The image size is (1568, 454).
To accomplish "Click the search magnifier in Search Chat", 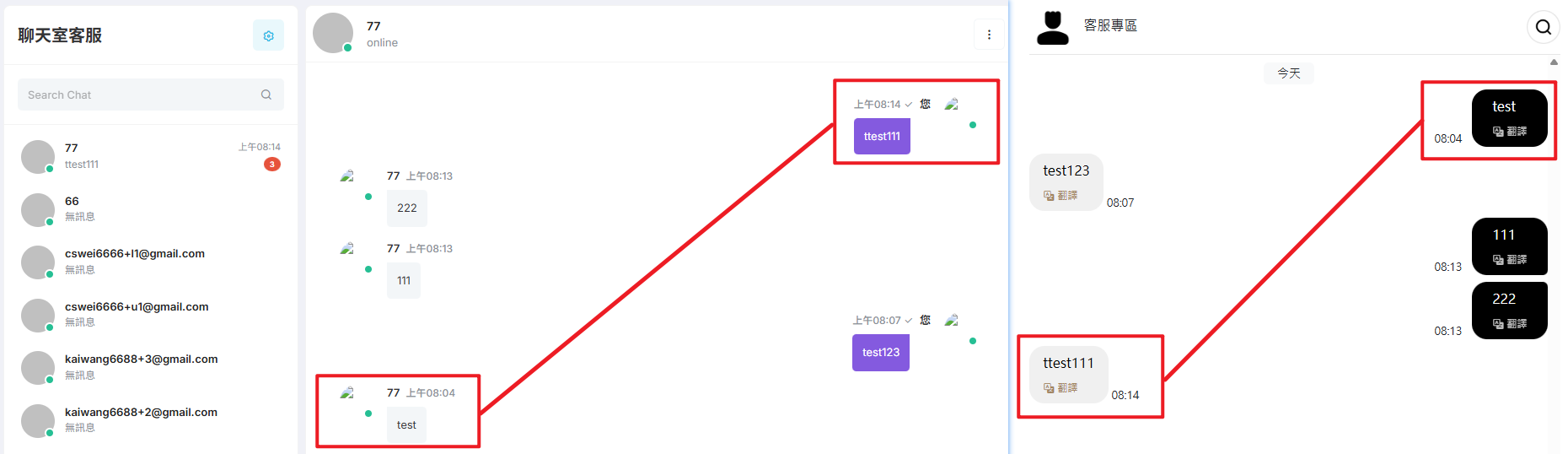I will [266, 95].
